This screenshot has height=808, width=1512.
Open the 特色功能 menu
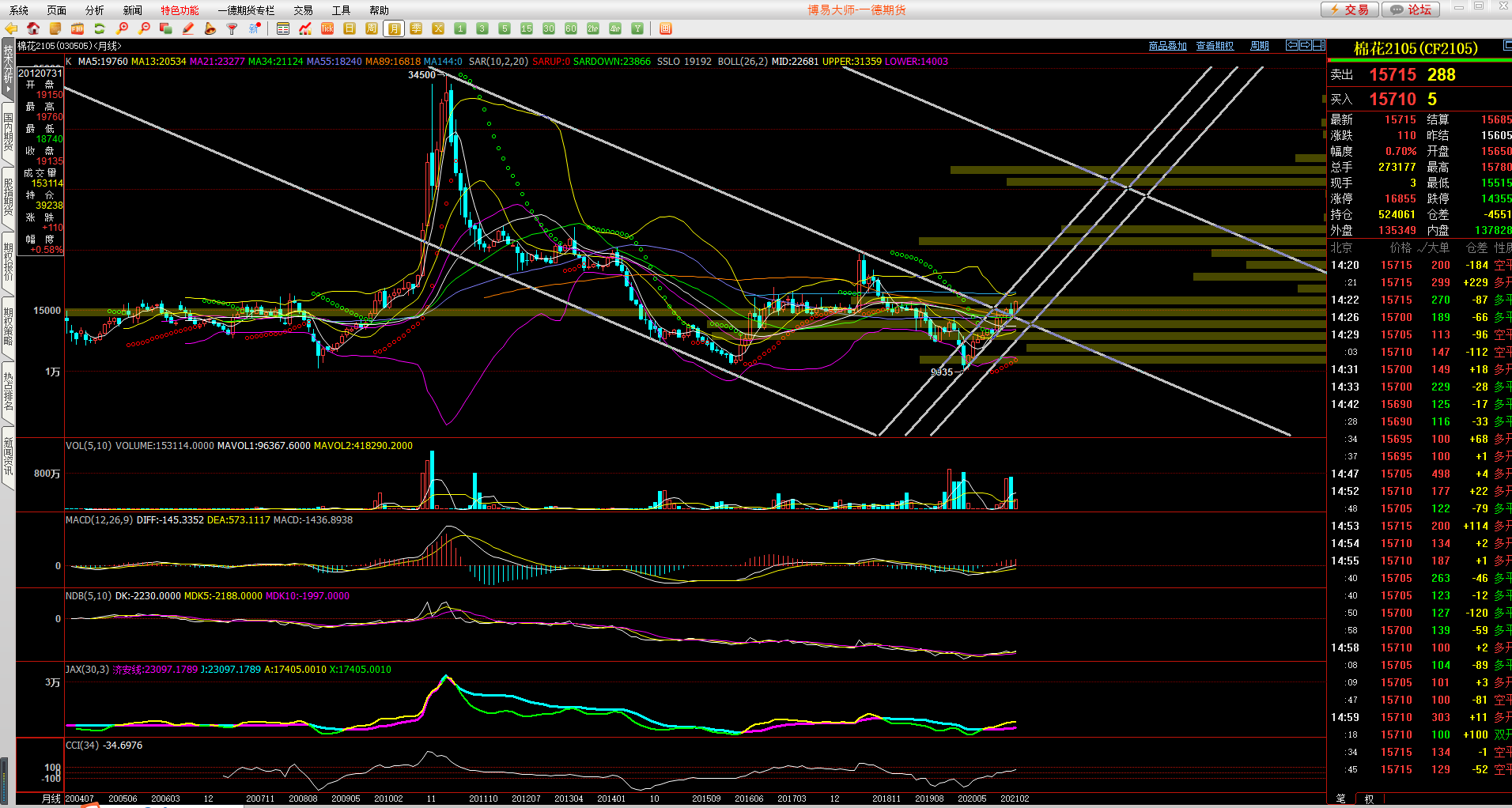coord(180,10)
